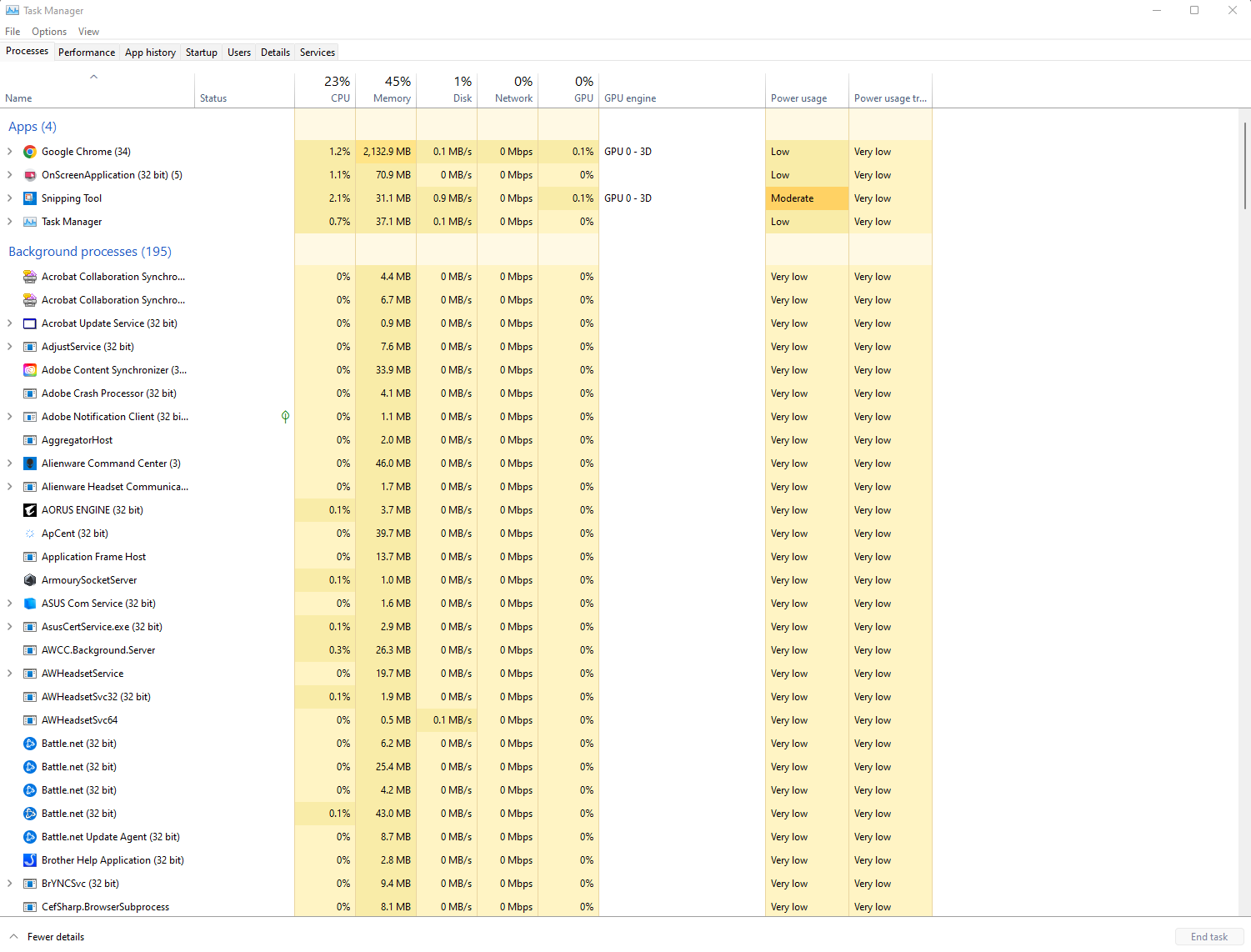Click the AORUS ENGINE process icon
This screenshot has width=1251, height=952.
click(30, 510)
